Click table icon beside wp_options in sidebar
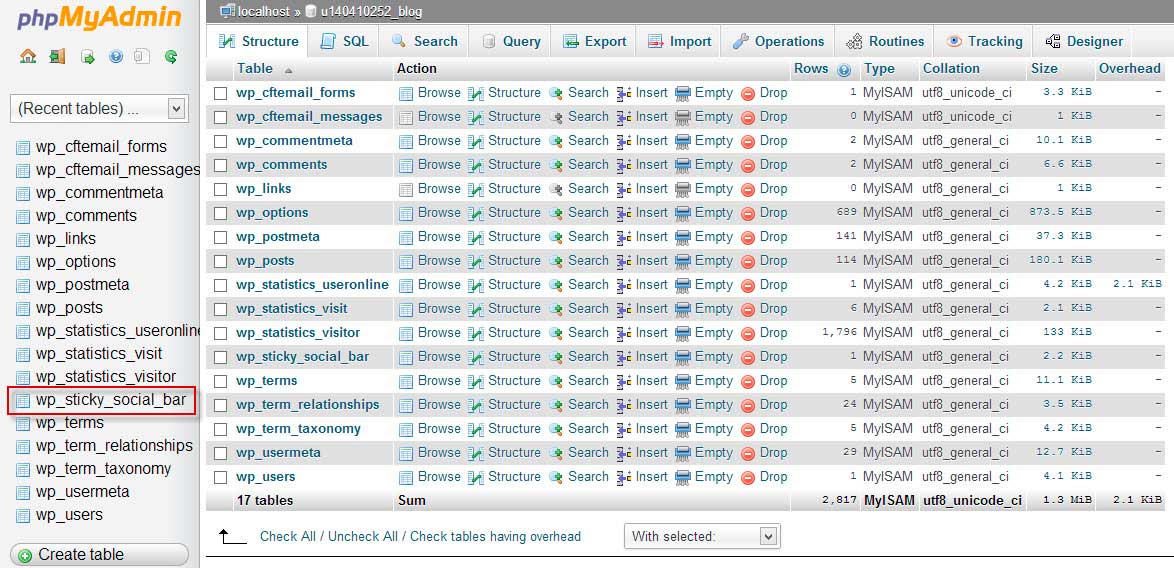This screenshot has height=568, width=1174. click(x=23, y=263)
